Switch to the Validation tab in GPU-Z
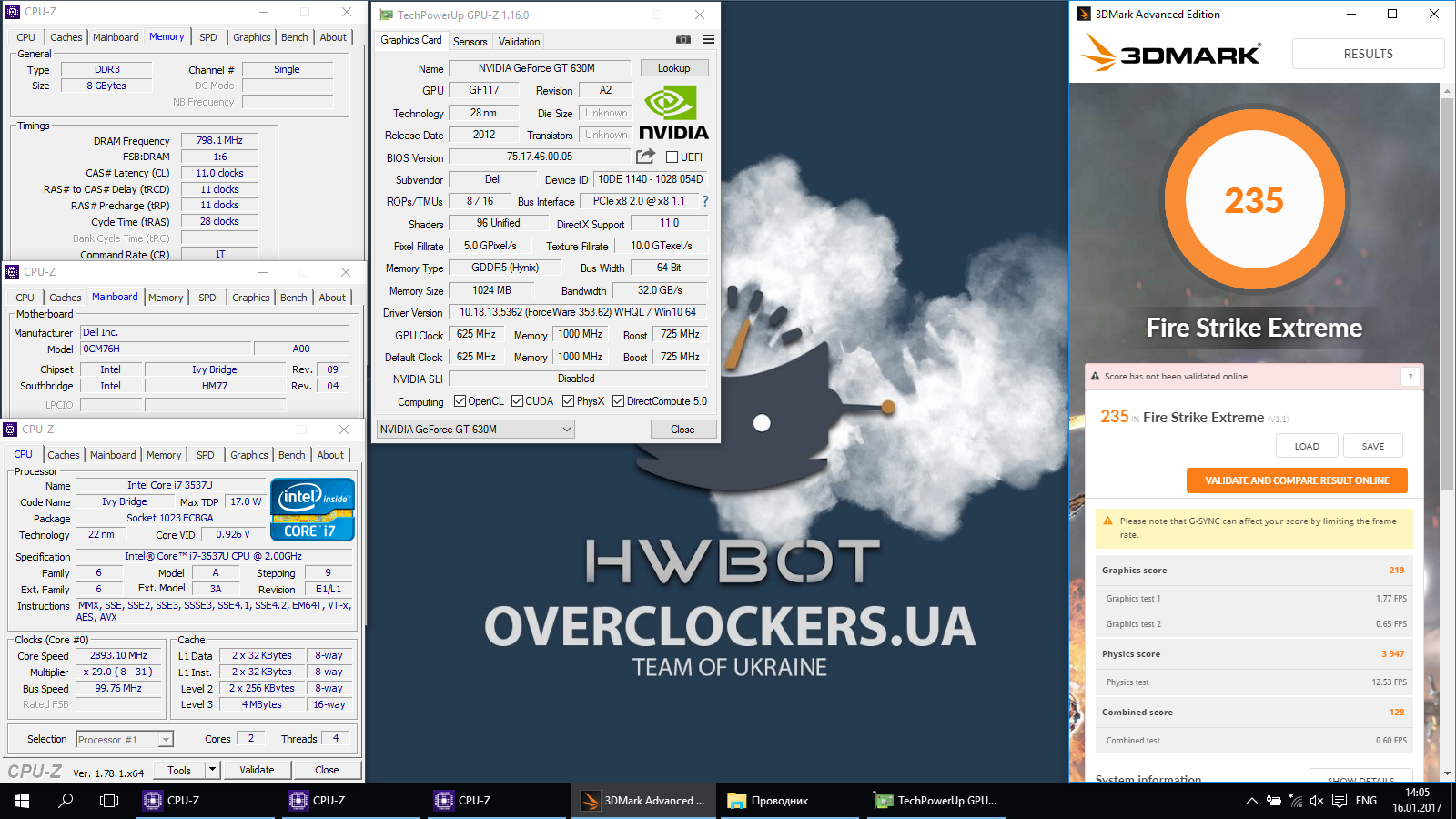The width and height of the screenshot is (1456, 819). pos(519,41)
